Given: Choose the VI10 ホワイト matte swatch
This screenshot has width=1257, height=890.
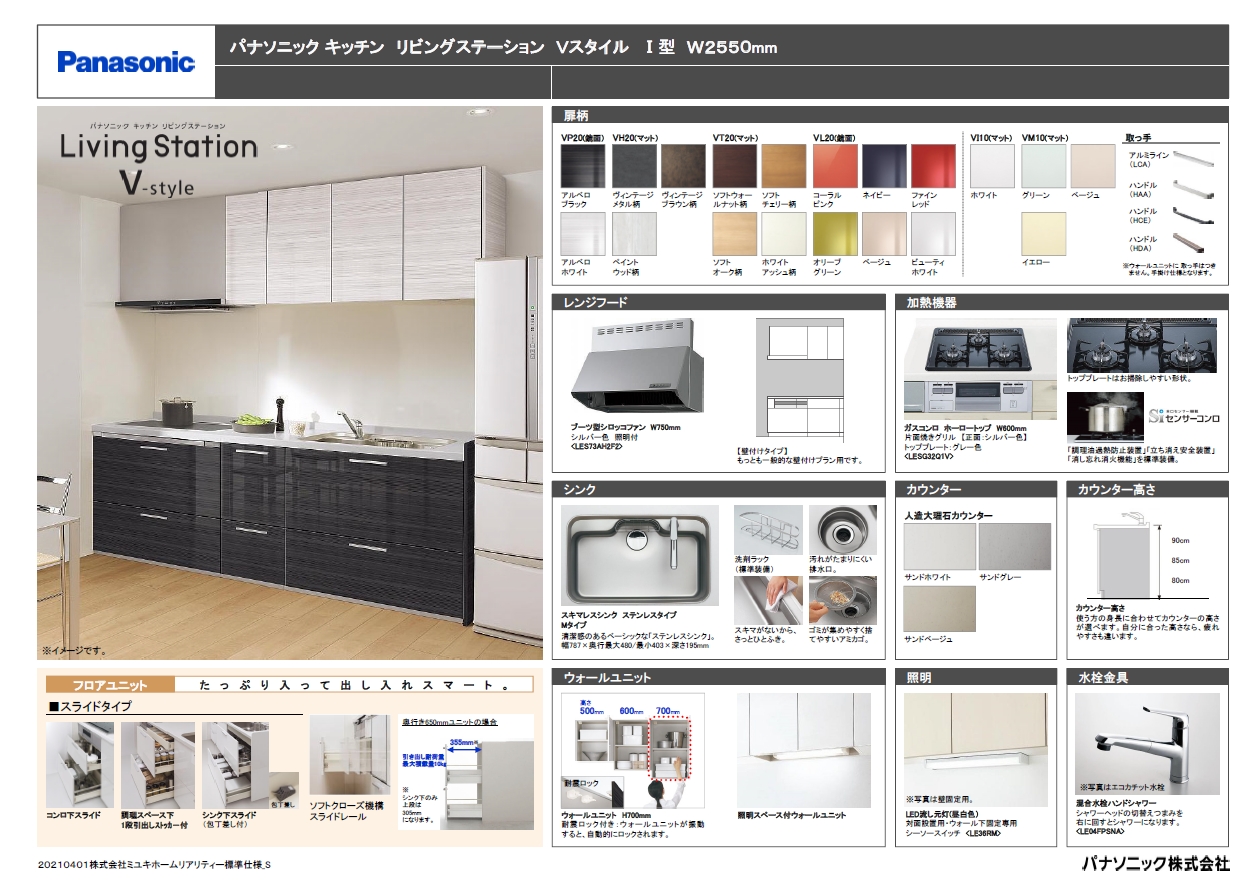Looking at the screenshot, I should (x=992, y=166).
